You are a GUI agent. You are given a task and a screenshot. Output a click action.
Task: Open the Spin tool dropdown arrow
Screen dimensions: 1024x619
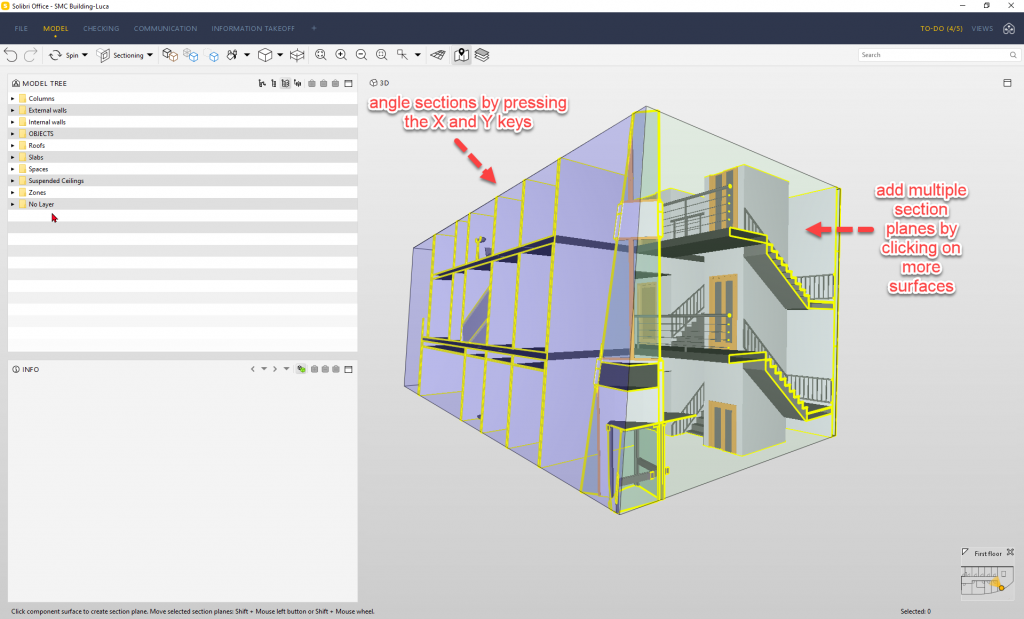click(85, 55)
